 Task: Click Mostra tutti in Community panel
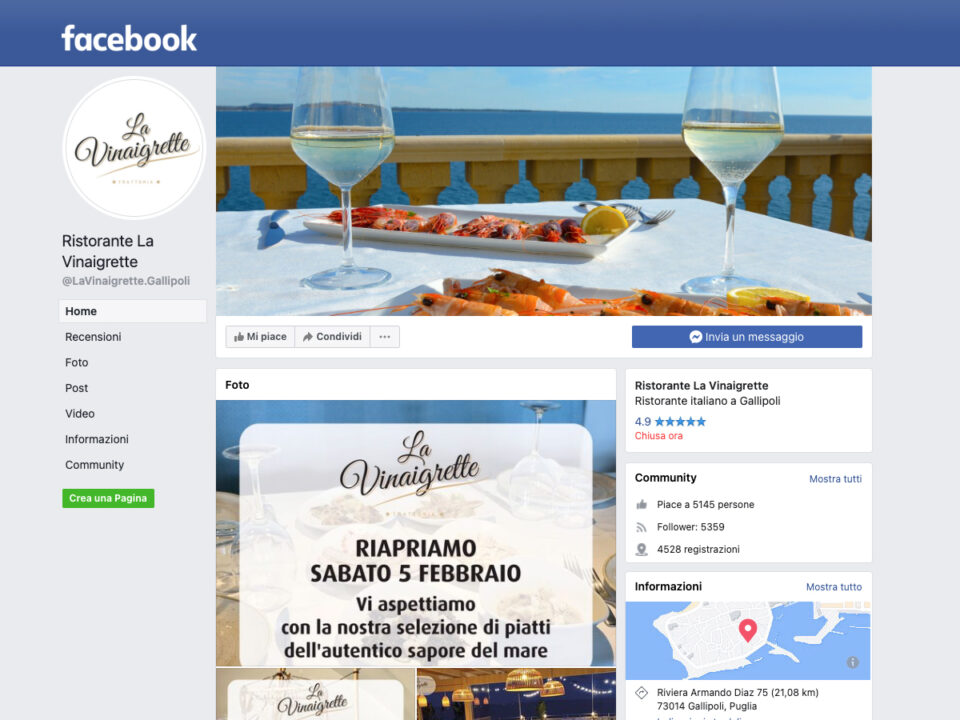[835, 479]
